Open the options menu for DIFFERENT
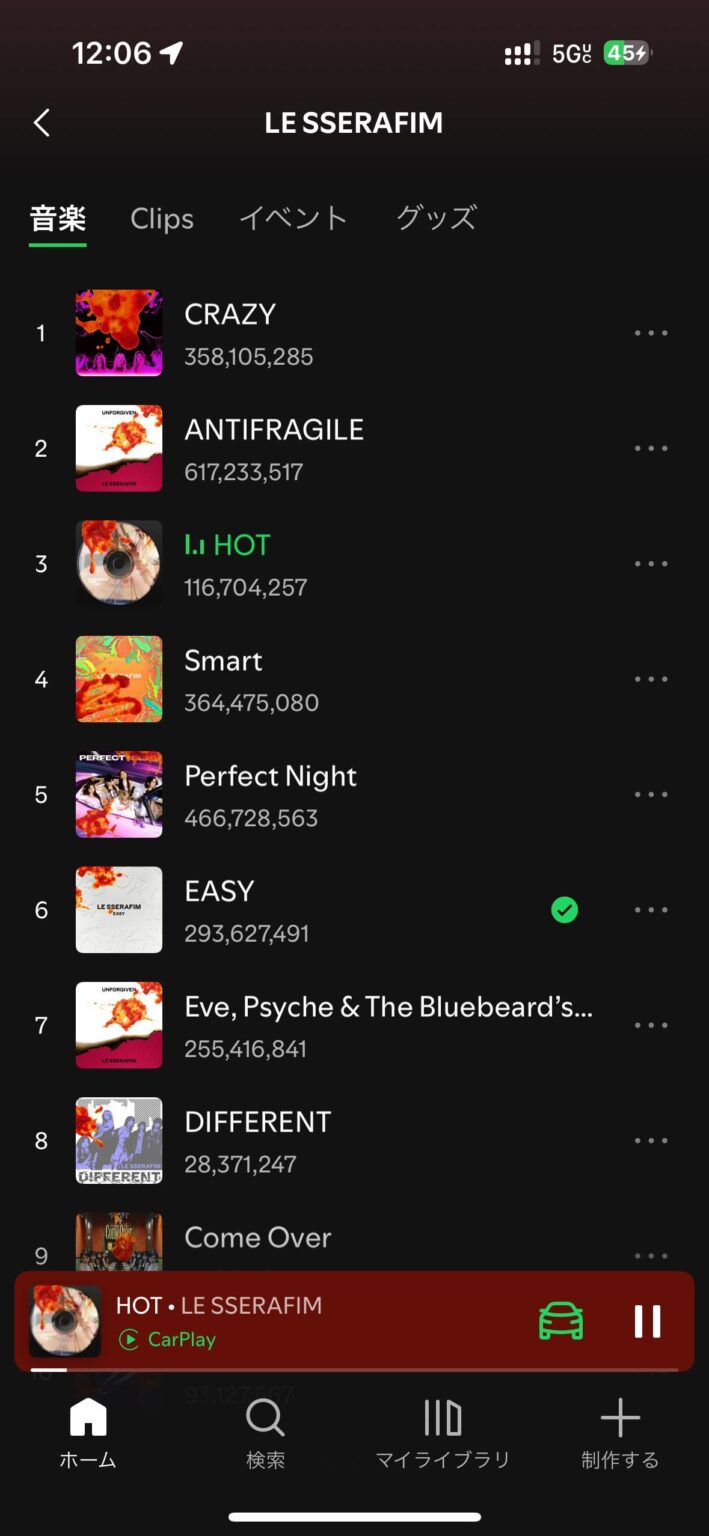This screenshot has width=709, height=1536. [x=651, y=1140]
